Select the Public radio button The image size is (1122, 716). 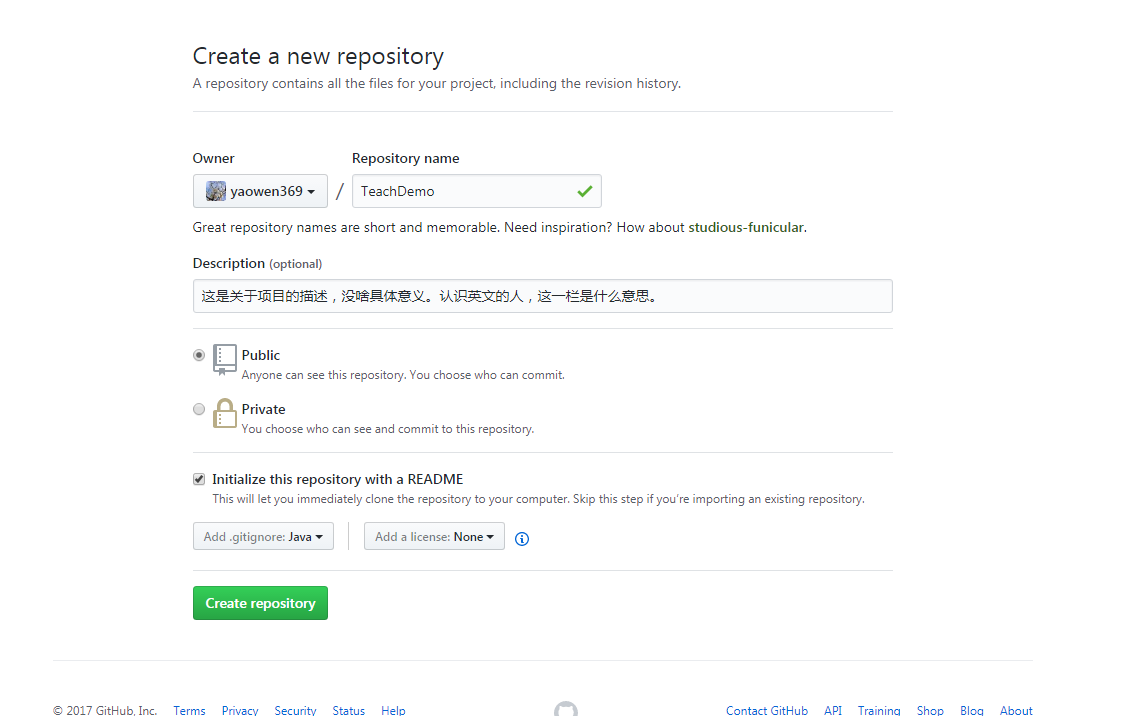tap(199, 355)
